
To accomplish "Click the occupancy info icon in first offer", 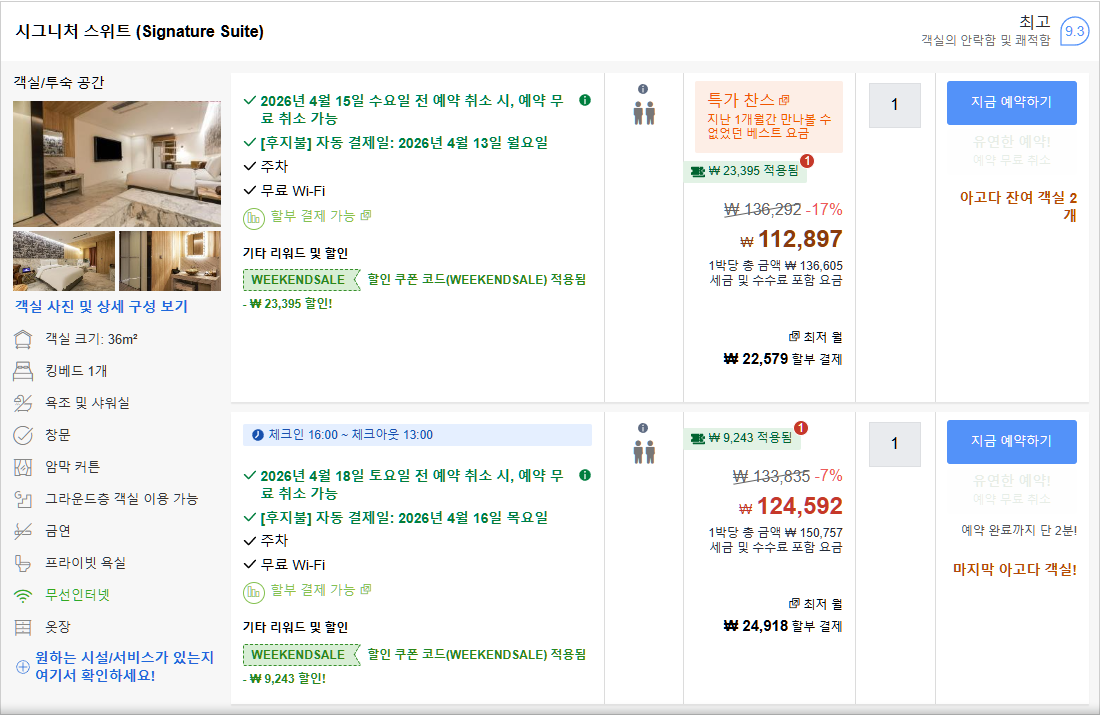I will coord(643,89).
